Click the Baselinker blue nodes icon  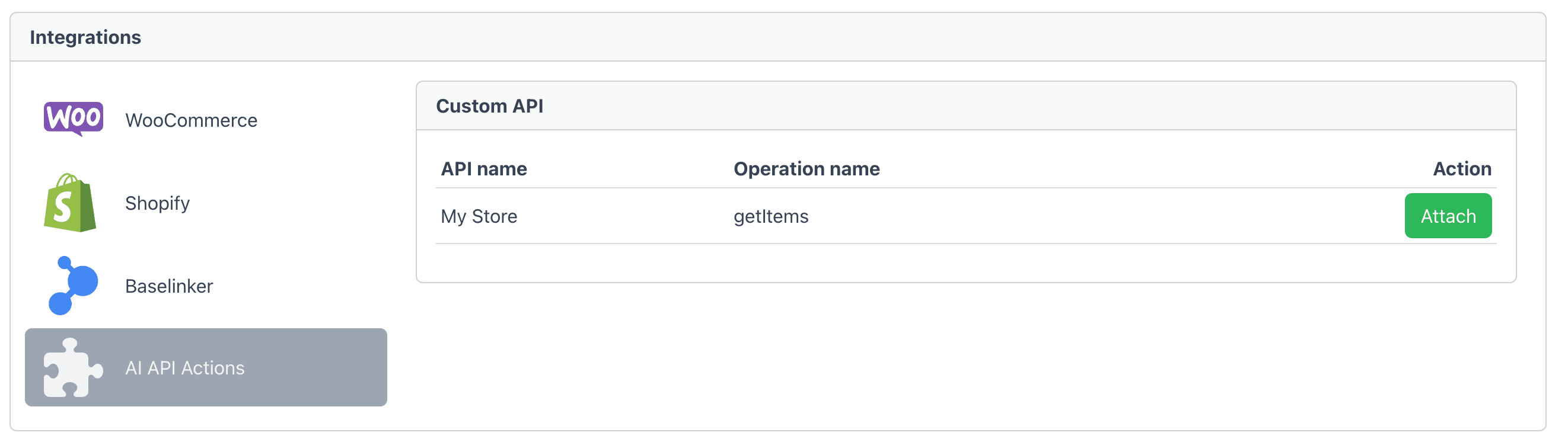72,286
